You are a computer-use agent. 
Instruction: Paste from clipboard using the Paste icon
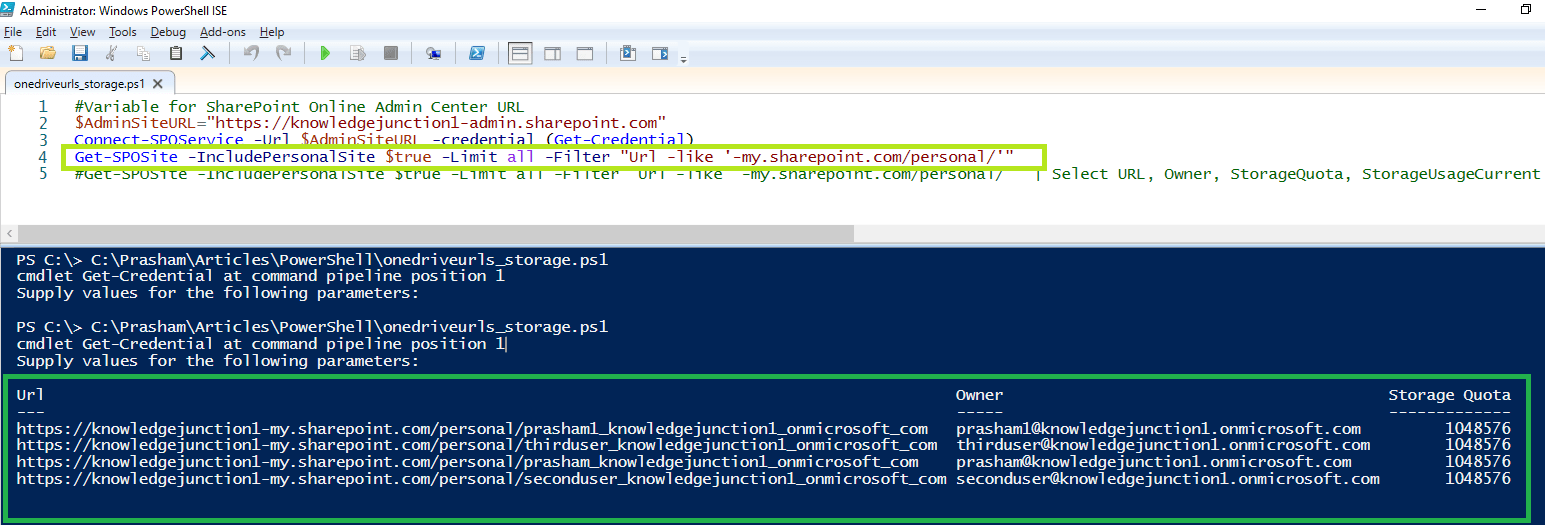coord(176,53)
